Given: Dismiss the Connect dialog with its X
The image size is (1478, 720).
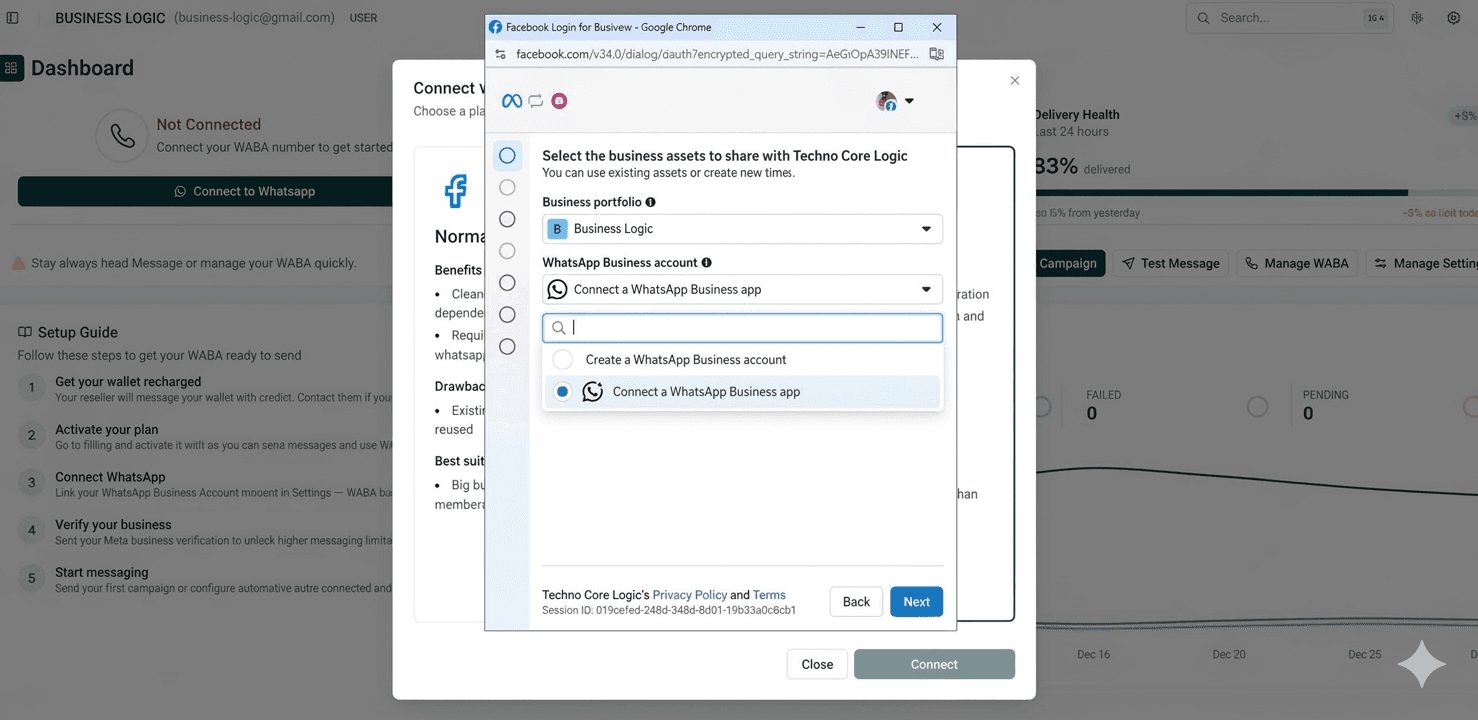Looking at the screenshot, I should click(1015, 81).
